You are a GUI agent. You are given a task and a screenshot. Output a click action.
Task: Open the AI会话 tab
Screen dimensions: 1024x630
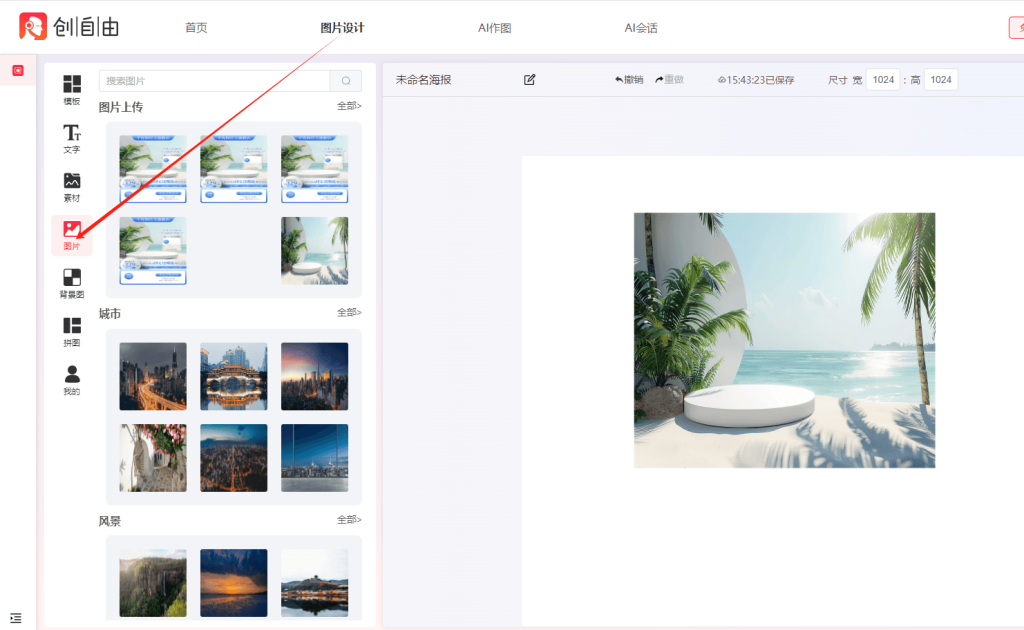click(641, 28)
